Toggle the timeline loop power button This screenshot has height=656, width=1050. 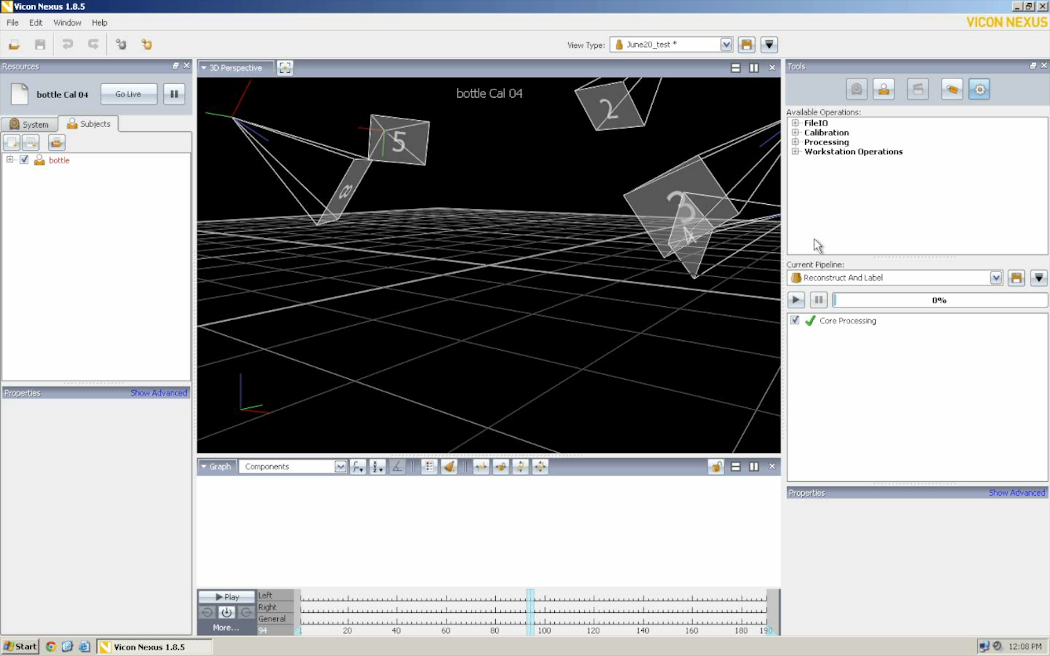[x=226, y=612]
